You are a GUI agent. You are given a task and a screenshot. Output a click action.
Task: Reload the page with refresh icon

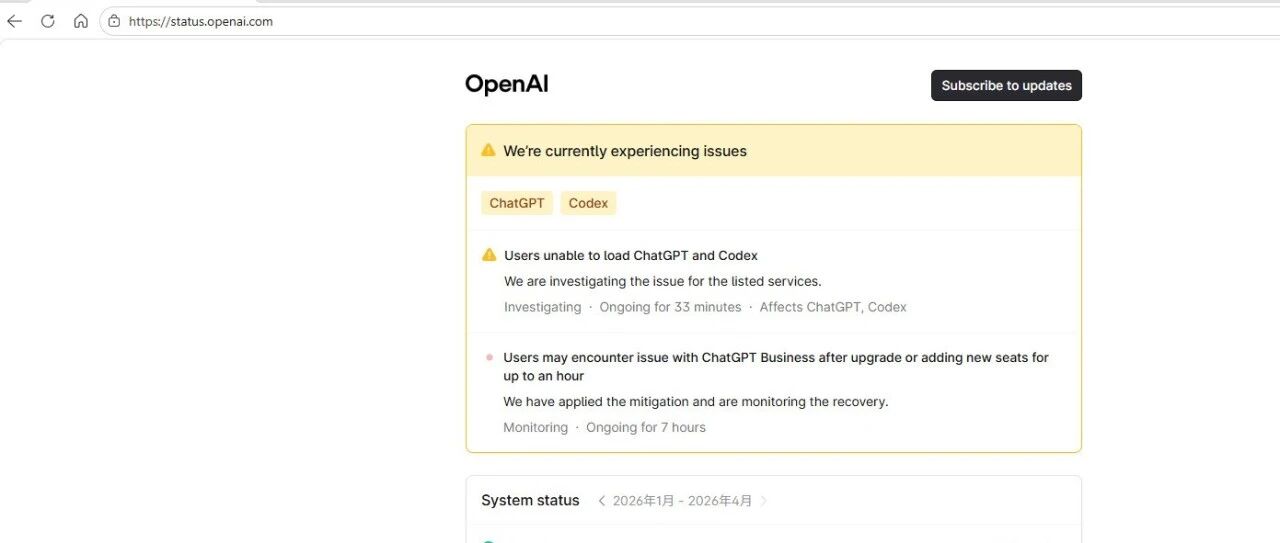click(x=47, y=21)
